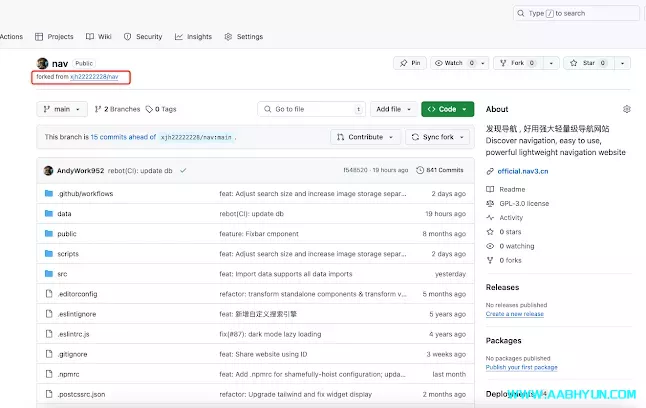View the 2 Branches list
This screenshot has height=408, width=646.
pos(118,109)
